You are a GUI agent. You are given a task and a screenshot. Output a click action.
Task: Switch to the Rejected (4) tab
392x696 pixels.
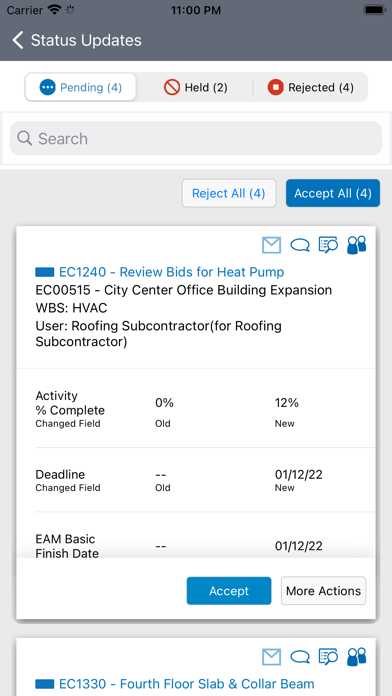tap(310, 87)
